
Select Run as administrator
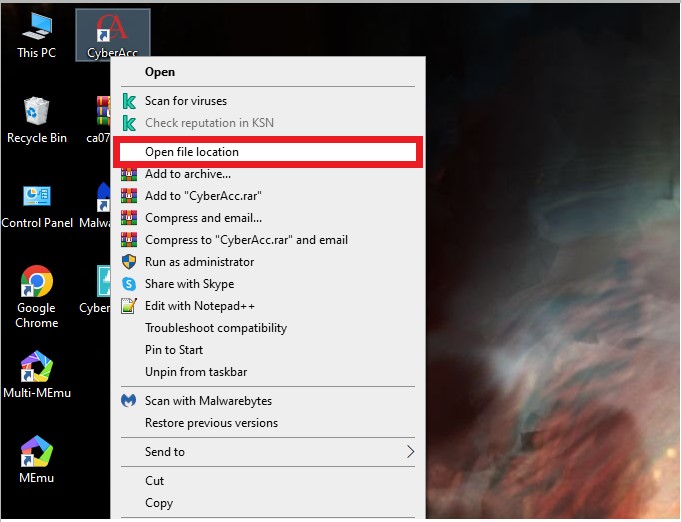coord(199,262)
